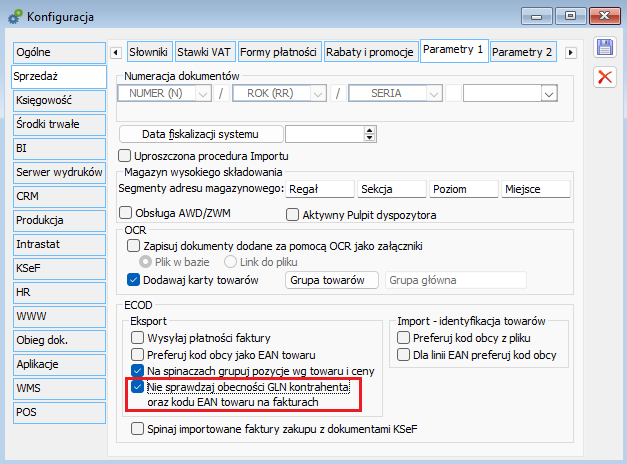The image size is (627, 464).
Task: Click the Konfiguracja gear icon in title bar
Action: click(x=15, y=17)
